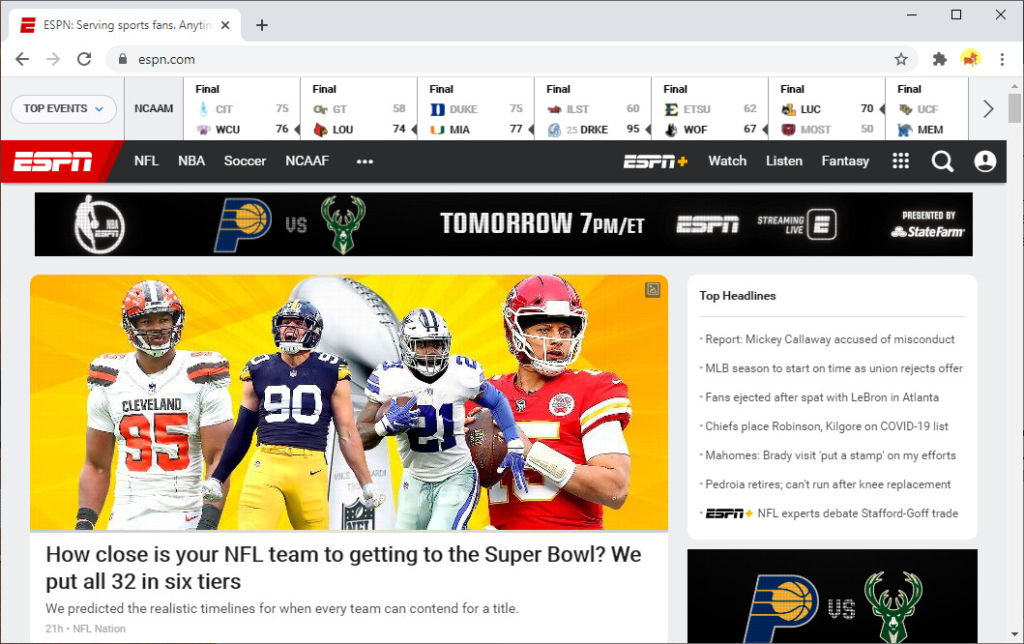Open NCAAF menu in navigation

[307, 161]
